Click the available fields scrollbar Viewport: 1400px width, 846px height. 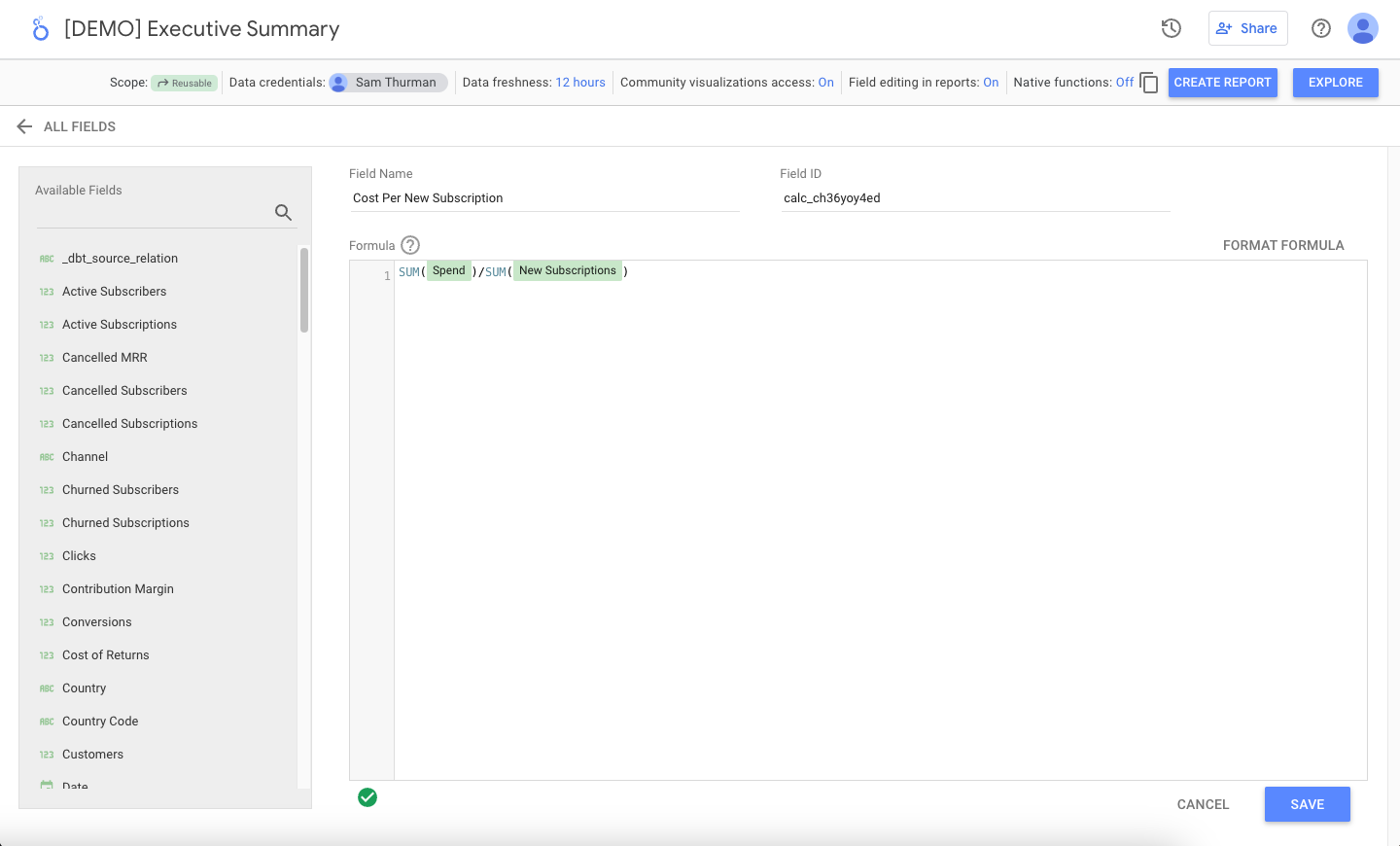click(304, 290)
